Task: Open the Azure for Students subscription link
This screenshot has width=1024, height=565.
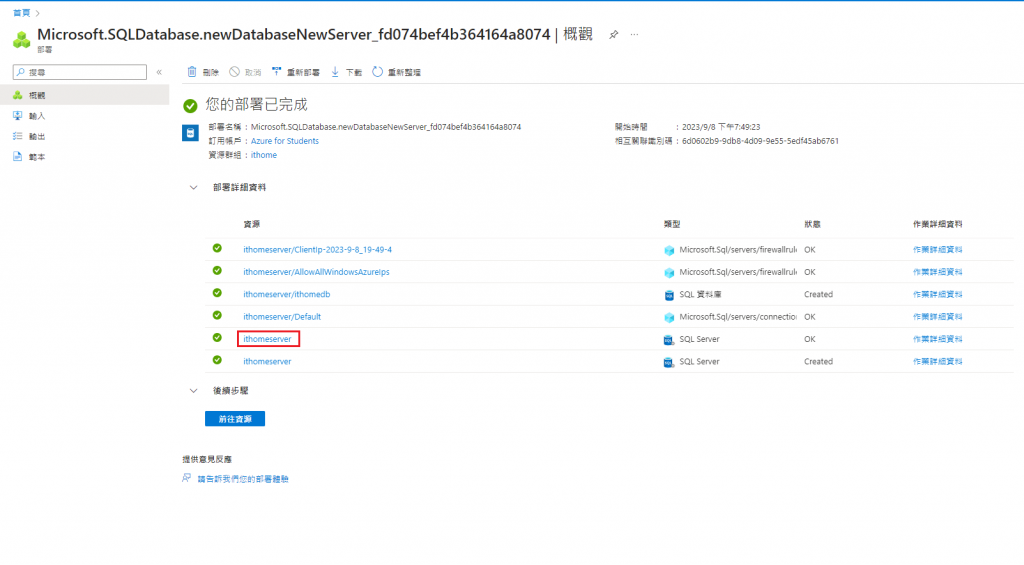Action: [285, 140]
